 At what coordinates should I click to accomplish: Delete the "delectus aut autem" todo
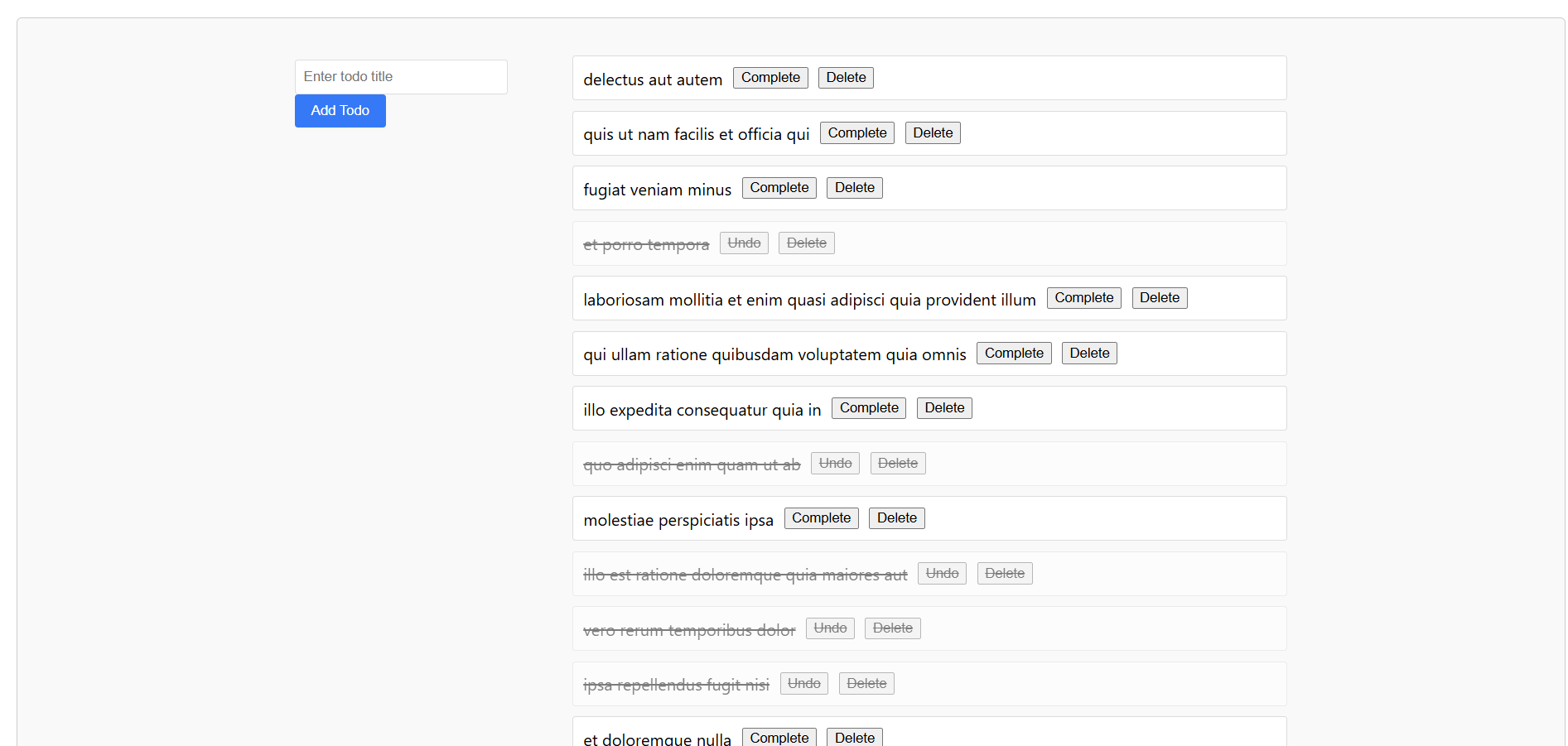pyautogui.click(x=845, y=77)
